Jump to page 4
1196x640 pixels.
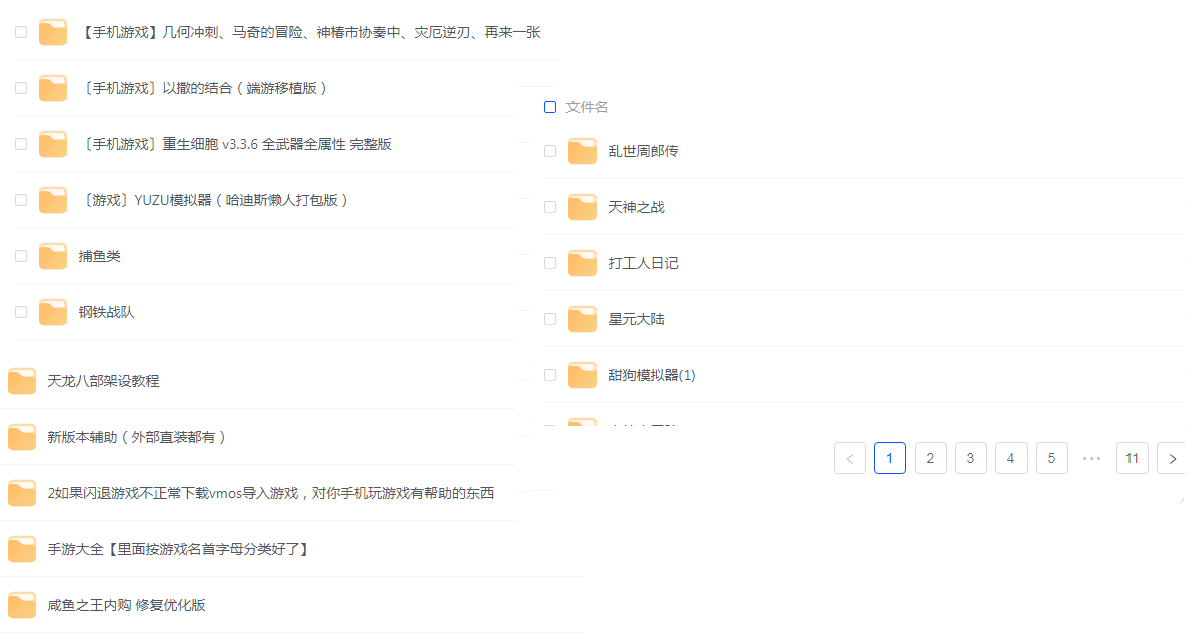[x=1011, y=458]
